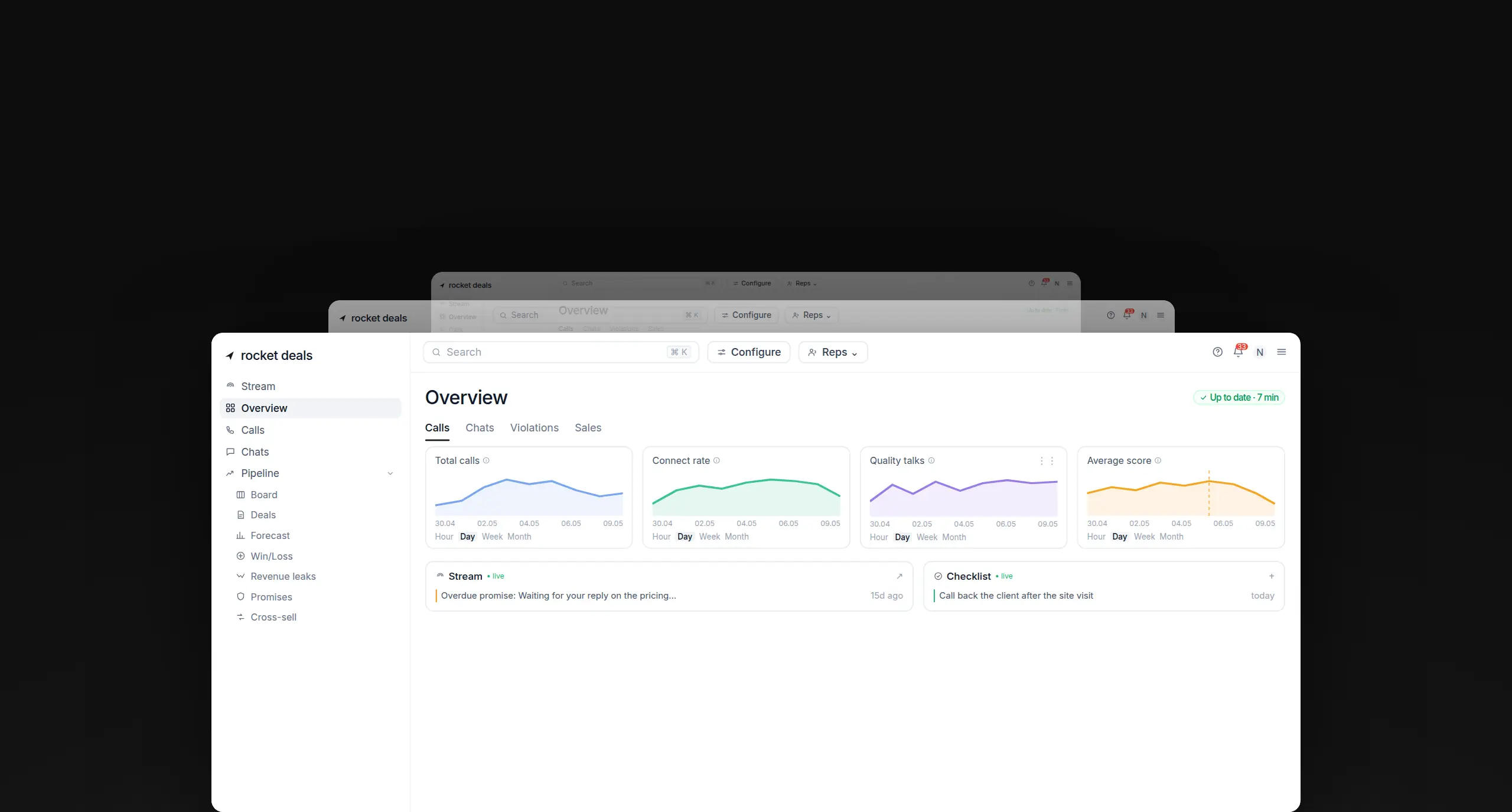
Task: Open Reps dropdown in middle background window
Action: pos(812,316)
